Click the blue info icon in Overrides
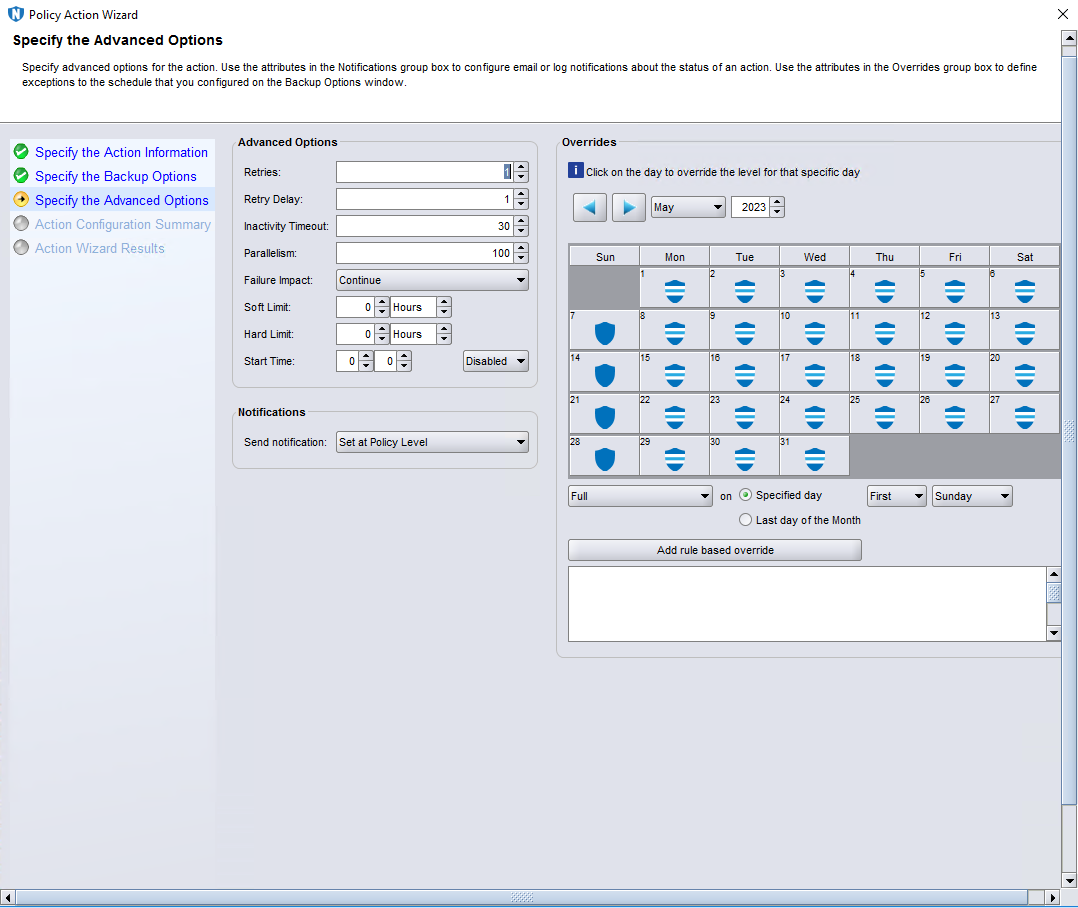Screen dimensions: 1078x908 coord(575,171)
